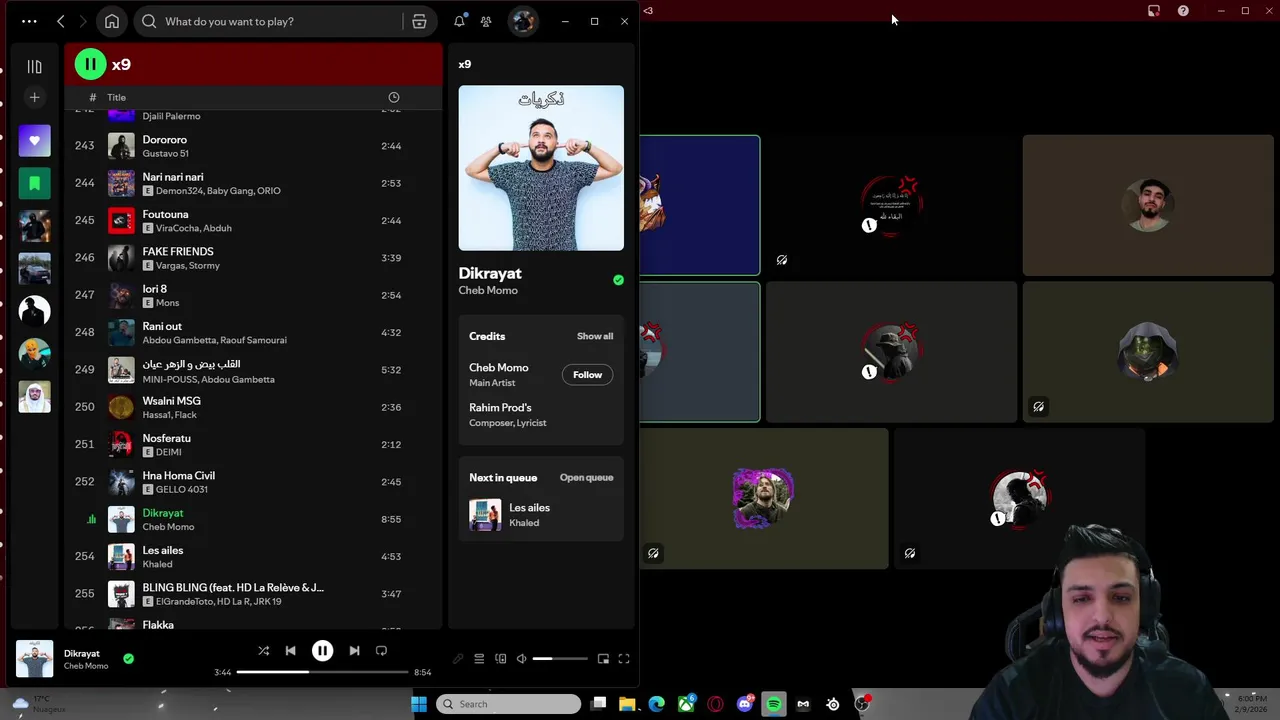Open Liked Songs in sidebar
Screen dimensions: 1280x720
click(34, 141)
